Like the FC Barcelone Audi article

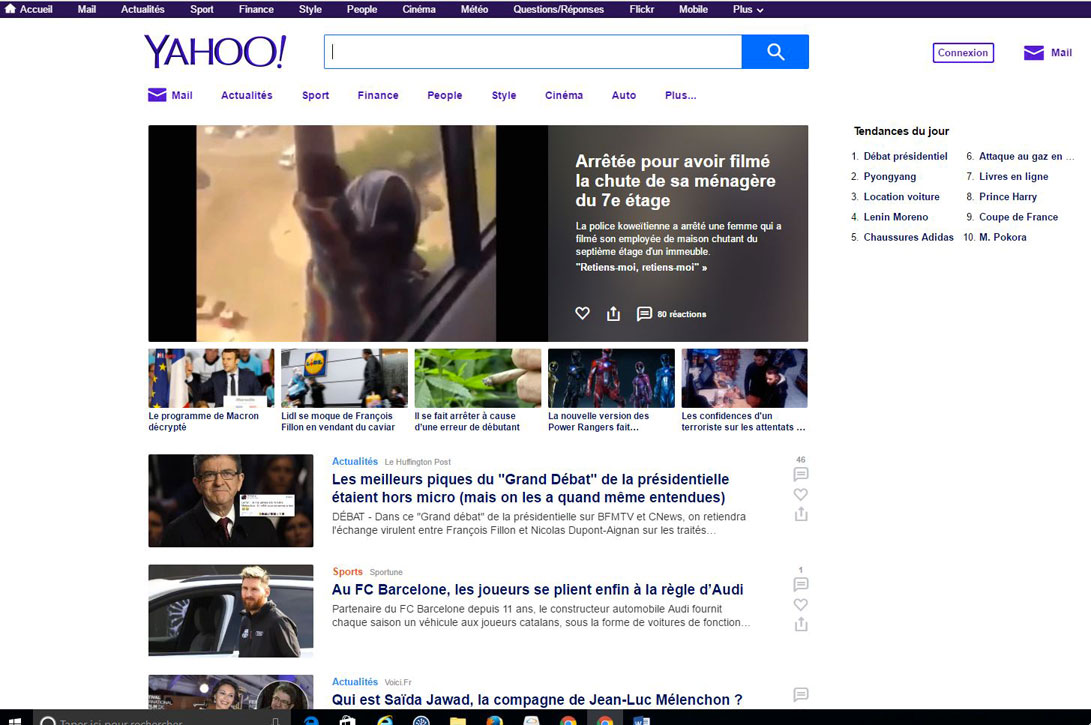(801, 605)
